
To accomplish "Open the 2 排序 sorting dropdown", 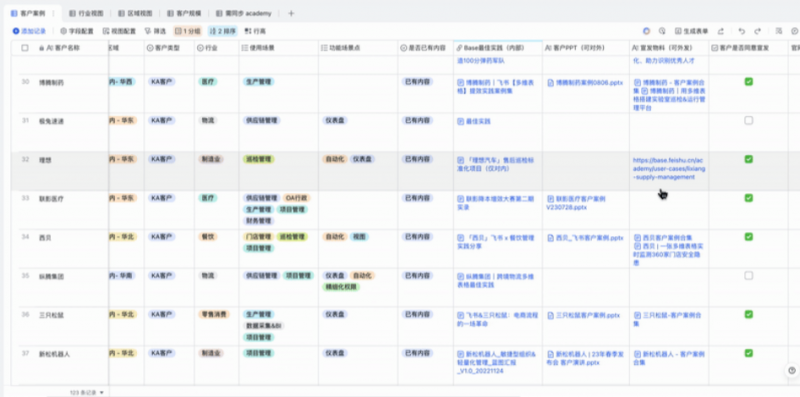I will click(x=222, y=31).
